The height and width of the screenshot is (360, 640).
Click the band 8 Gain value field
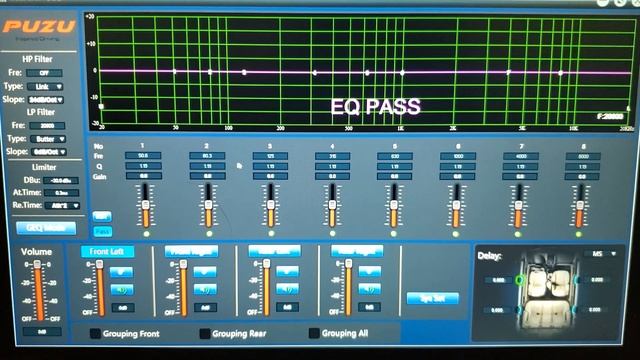(582, 177)
